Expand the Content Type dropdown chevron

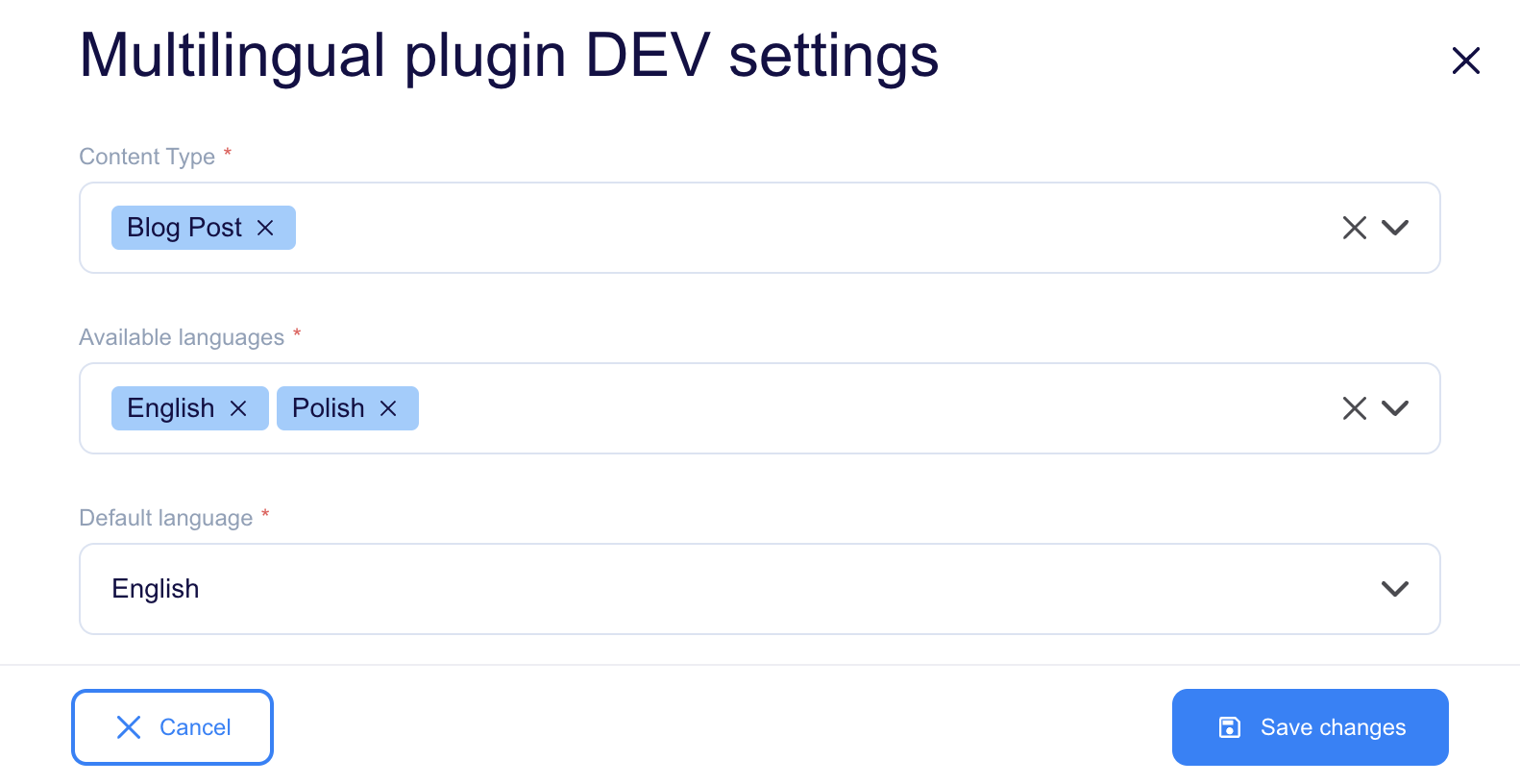1395,228
